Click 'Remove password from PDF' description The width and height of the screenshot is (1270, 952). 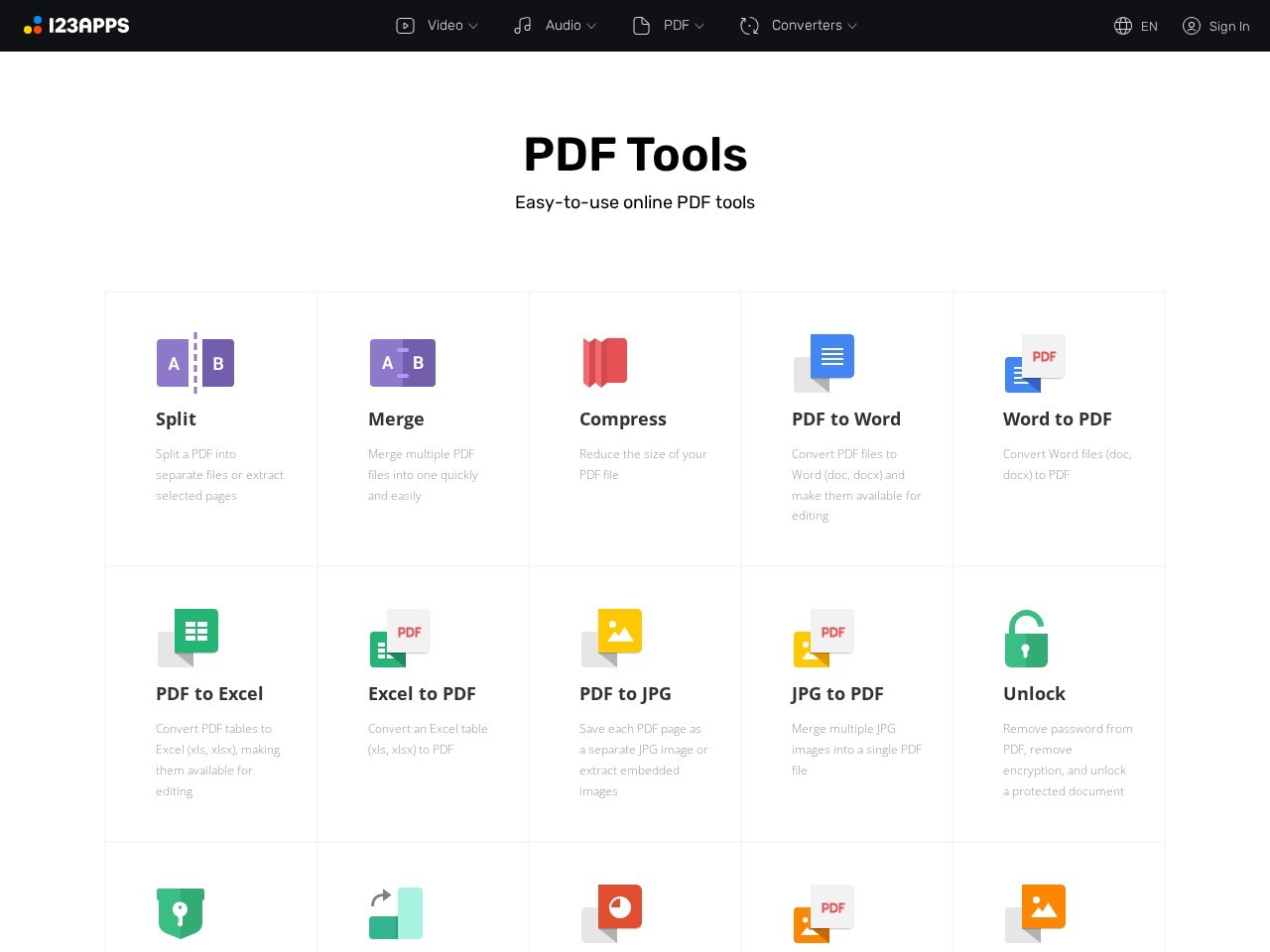pos(1068,760)
